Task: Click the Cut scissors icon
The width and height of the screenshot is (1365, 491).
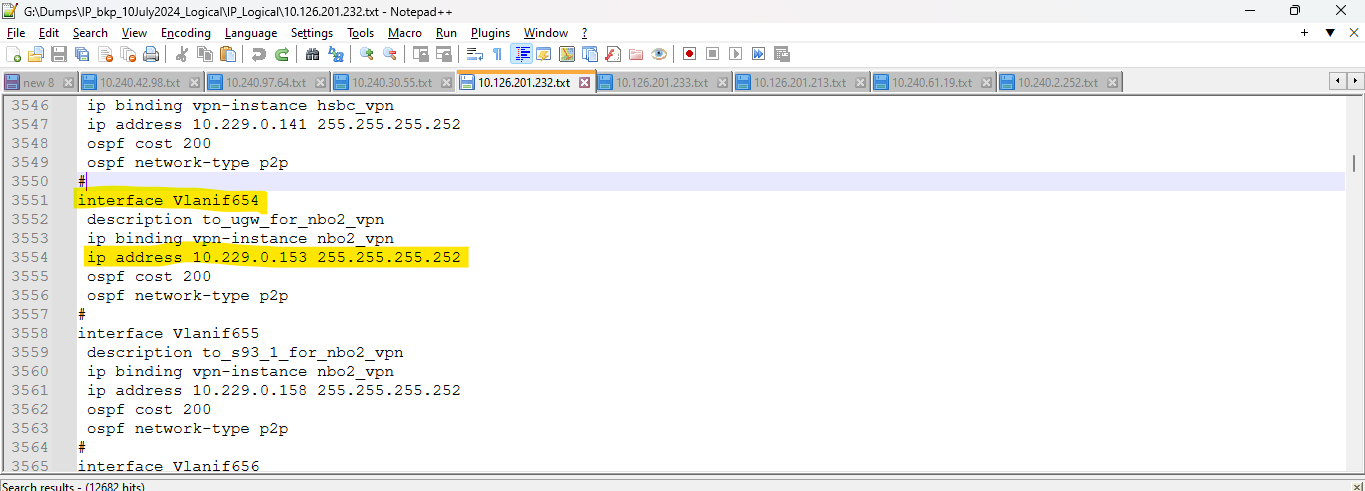Action: pos(182,54)
